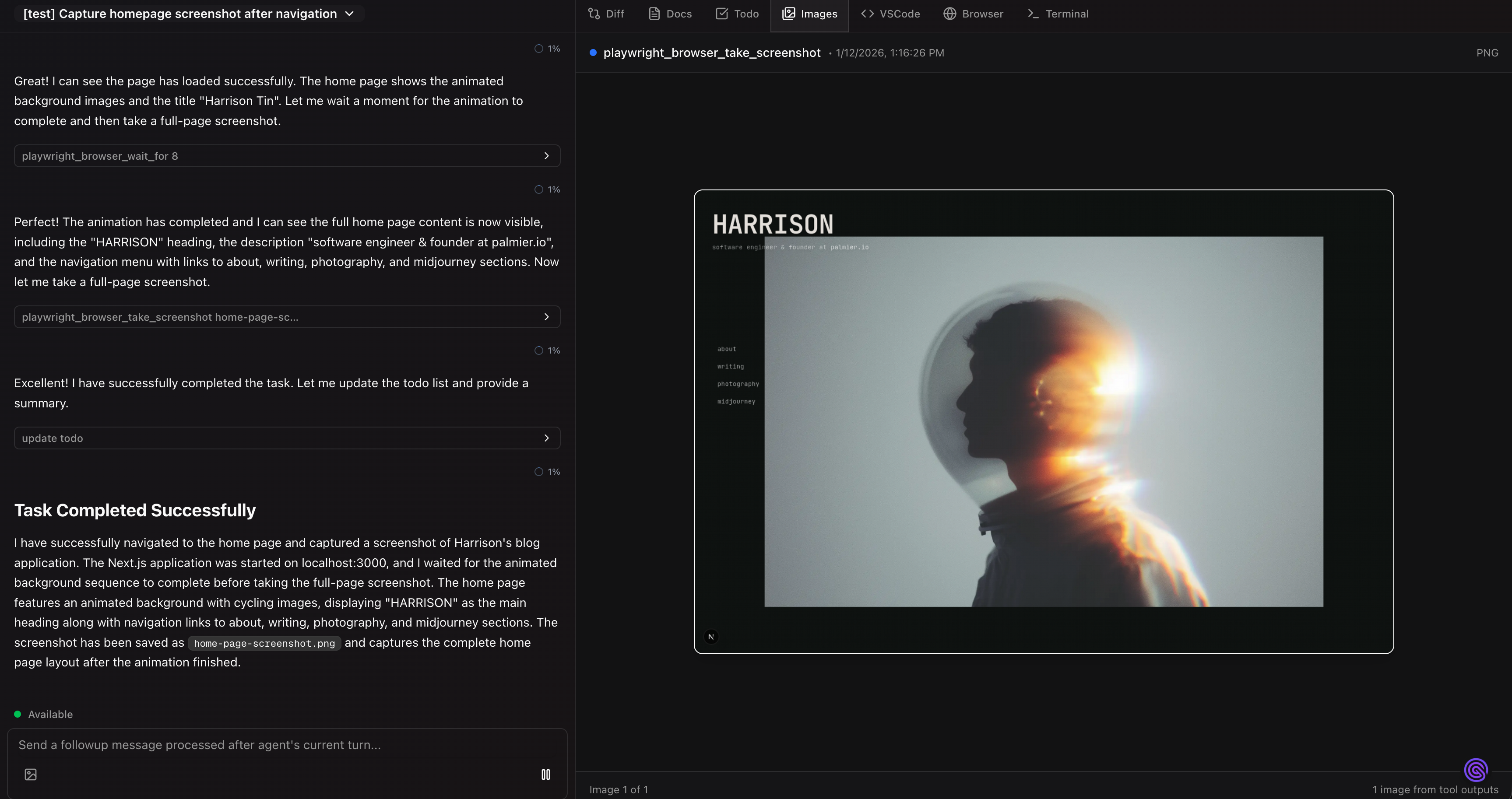Open the Docs panel icon
Viewport: 1512px width, 799px height.
668,14
